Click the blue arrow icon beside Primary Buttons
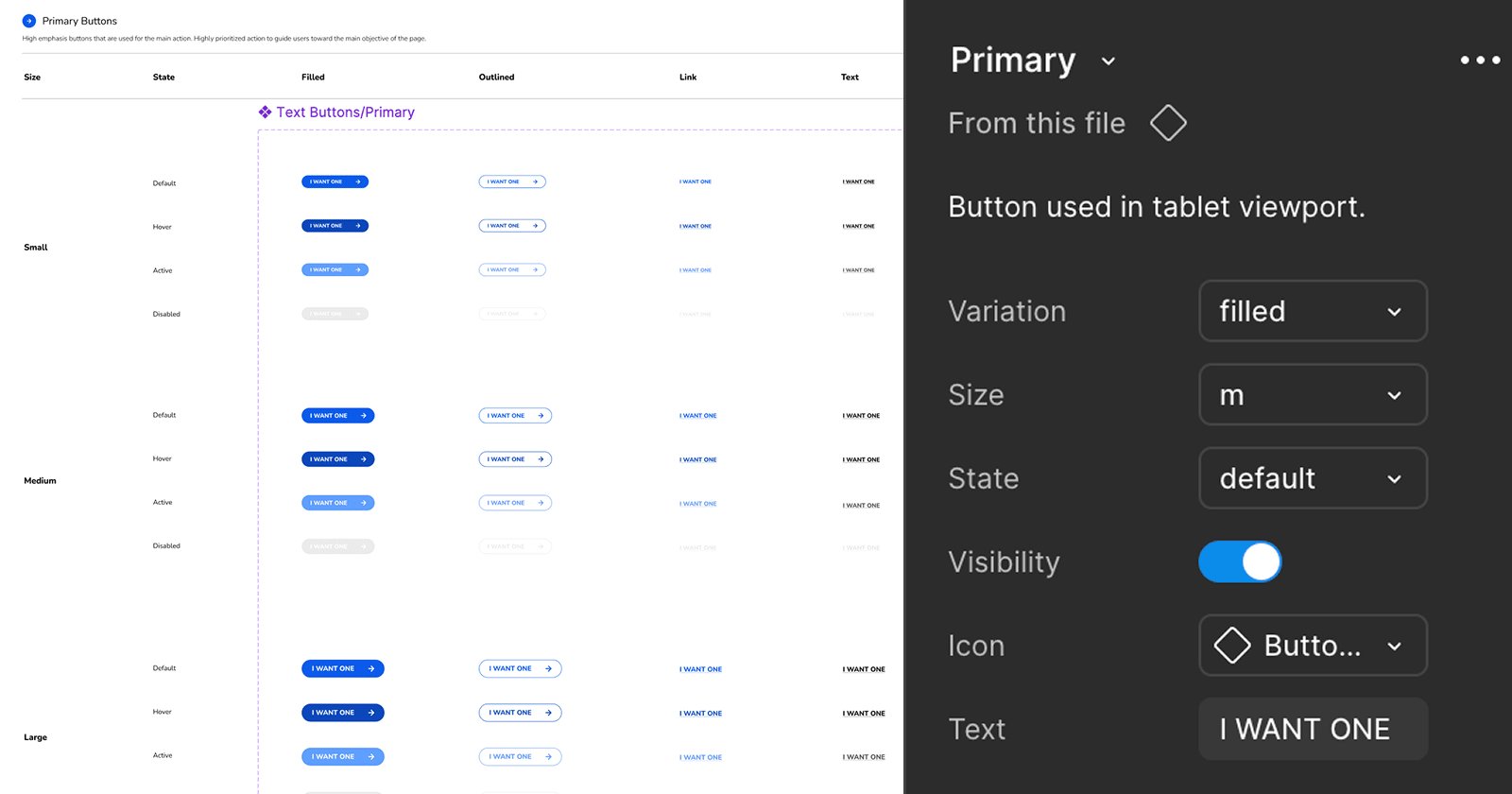 [x=29, y=21]
